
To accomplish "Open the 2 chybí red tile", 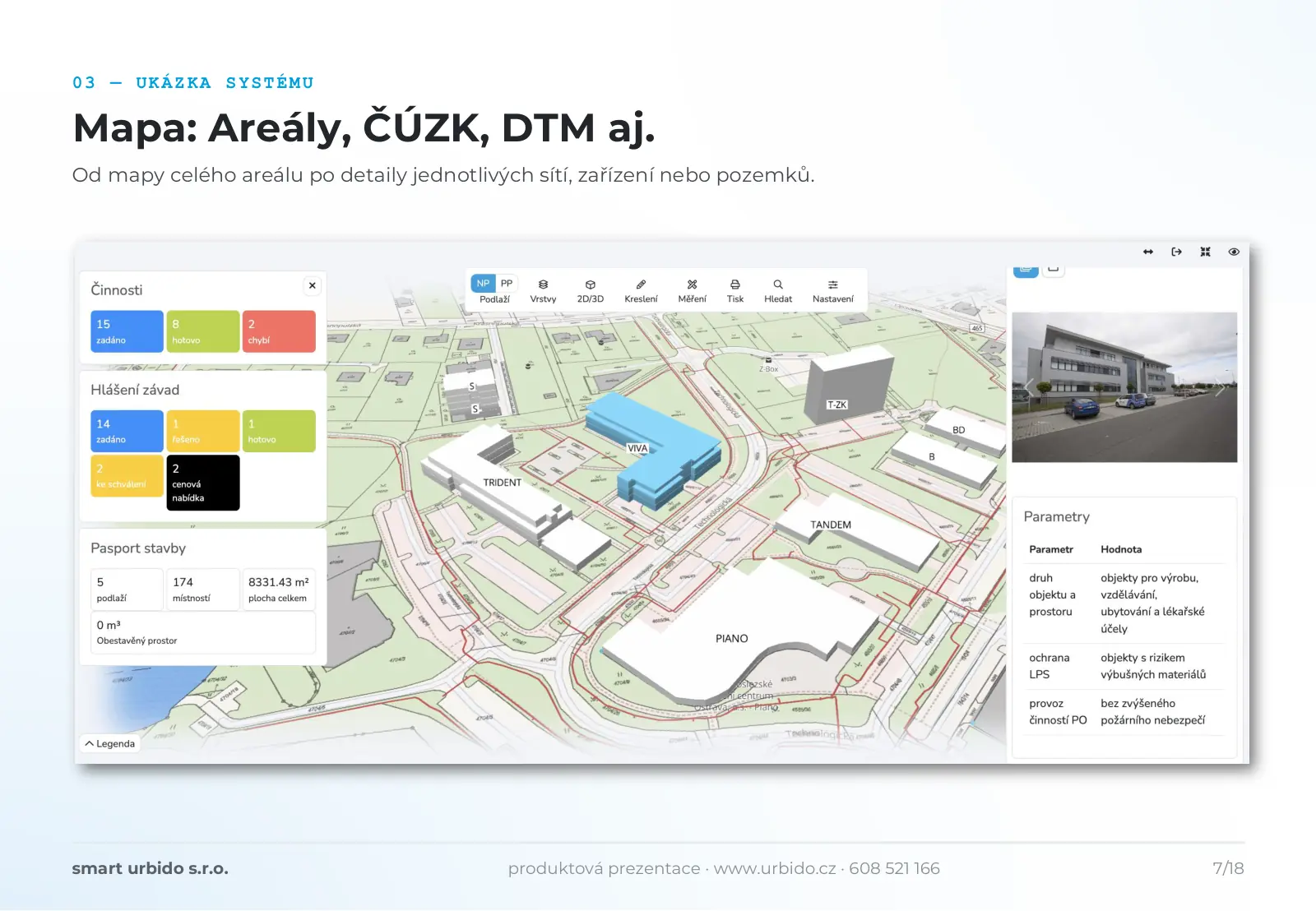I will point(279,331).
